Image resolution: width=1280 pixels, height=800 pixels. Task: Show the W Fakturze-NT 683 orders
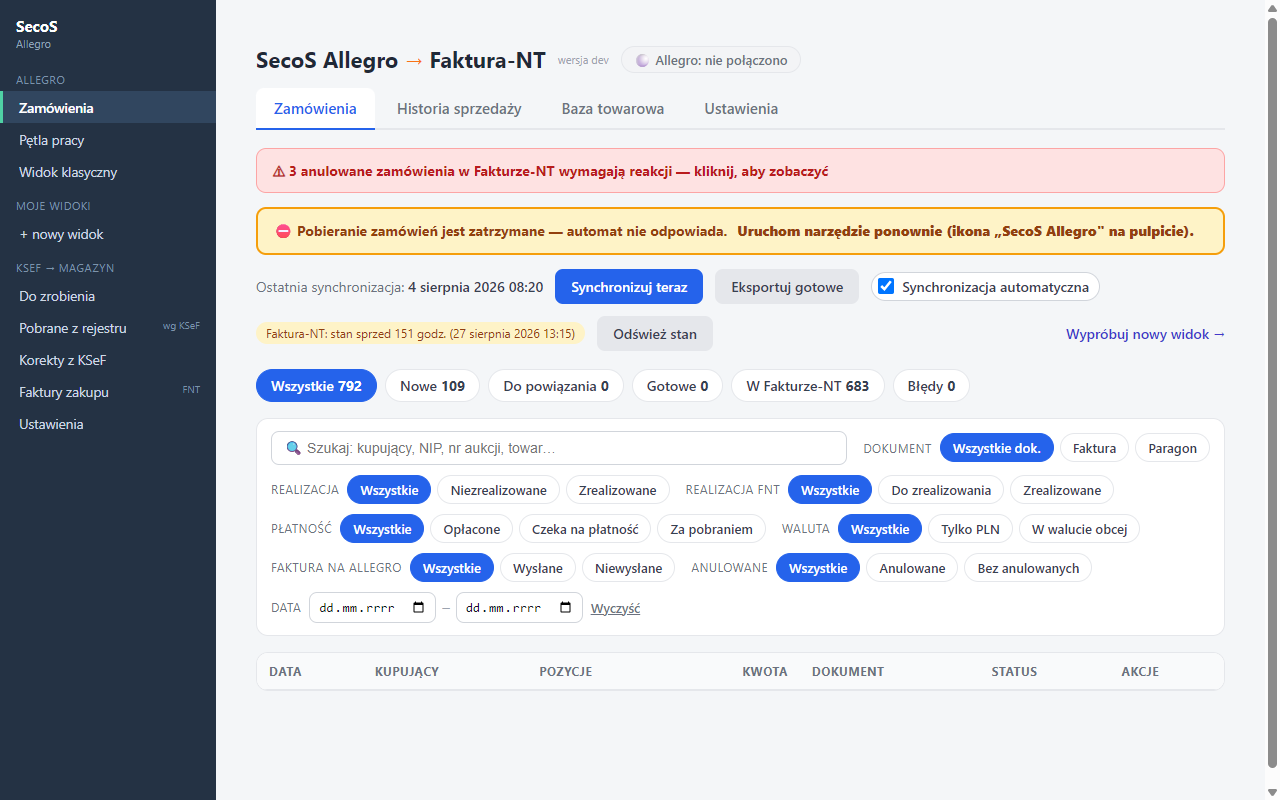click(807, 386)
